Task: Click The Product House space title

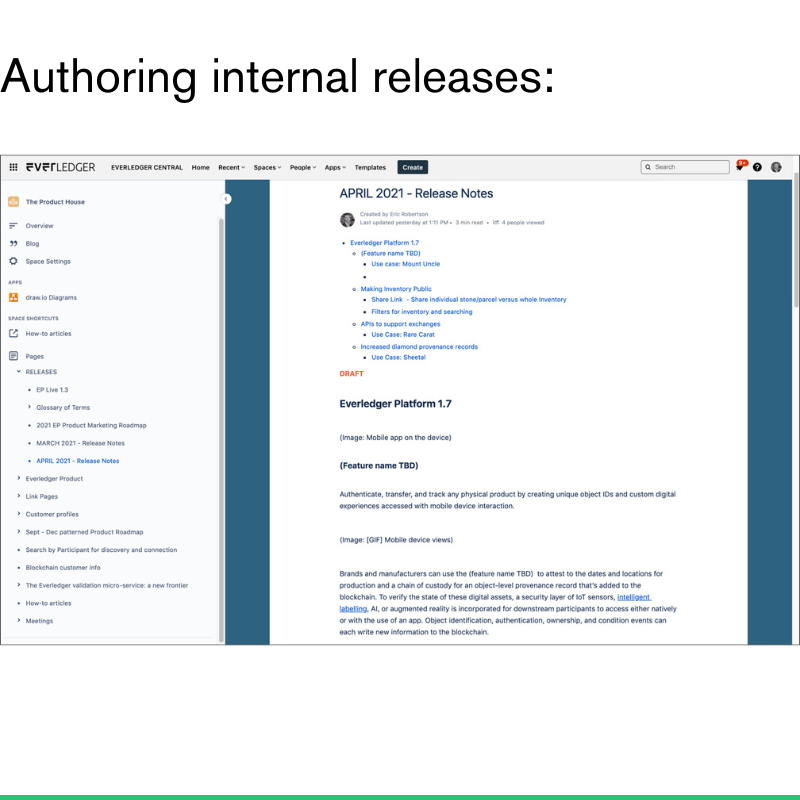Action: click(55, 202)
